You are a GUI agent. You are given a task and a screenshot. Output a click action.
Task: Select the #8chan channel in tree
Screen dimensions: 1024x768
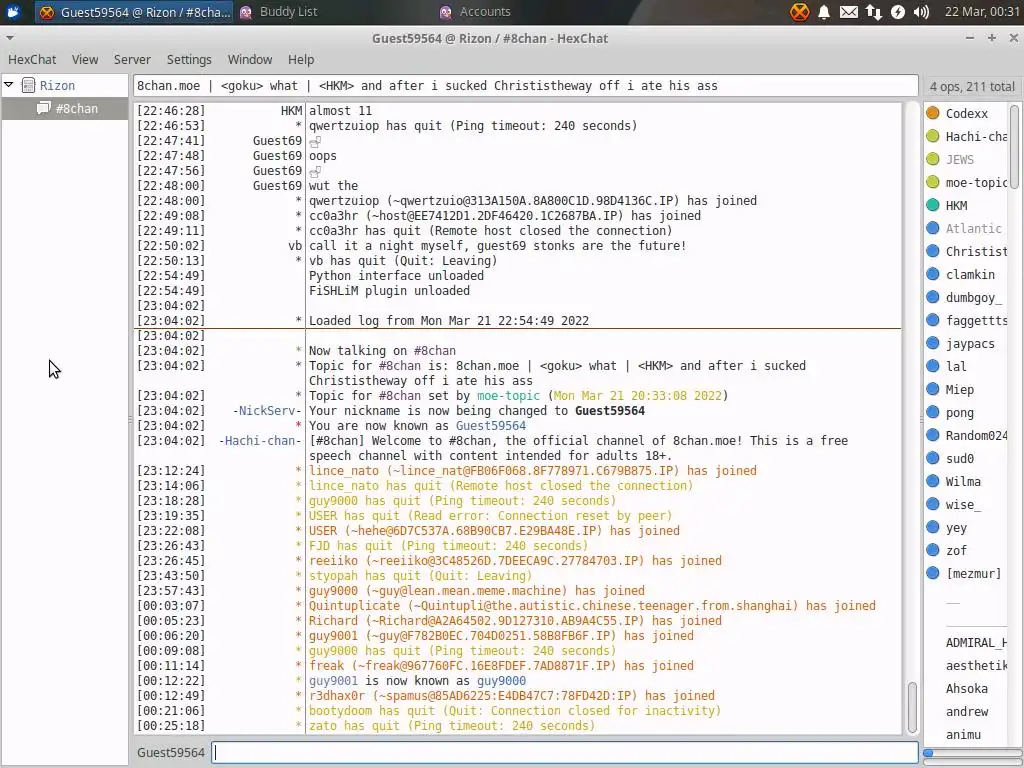pyautogui.click(x=65, y=108)
